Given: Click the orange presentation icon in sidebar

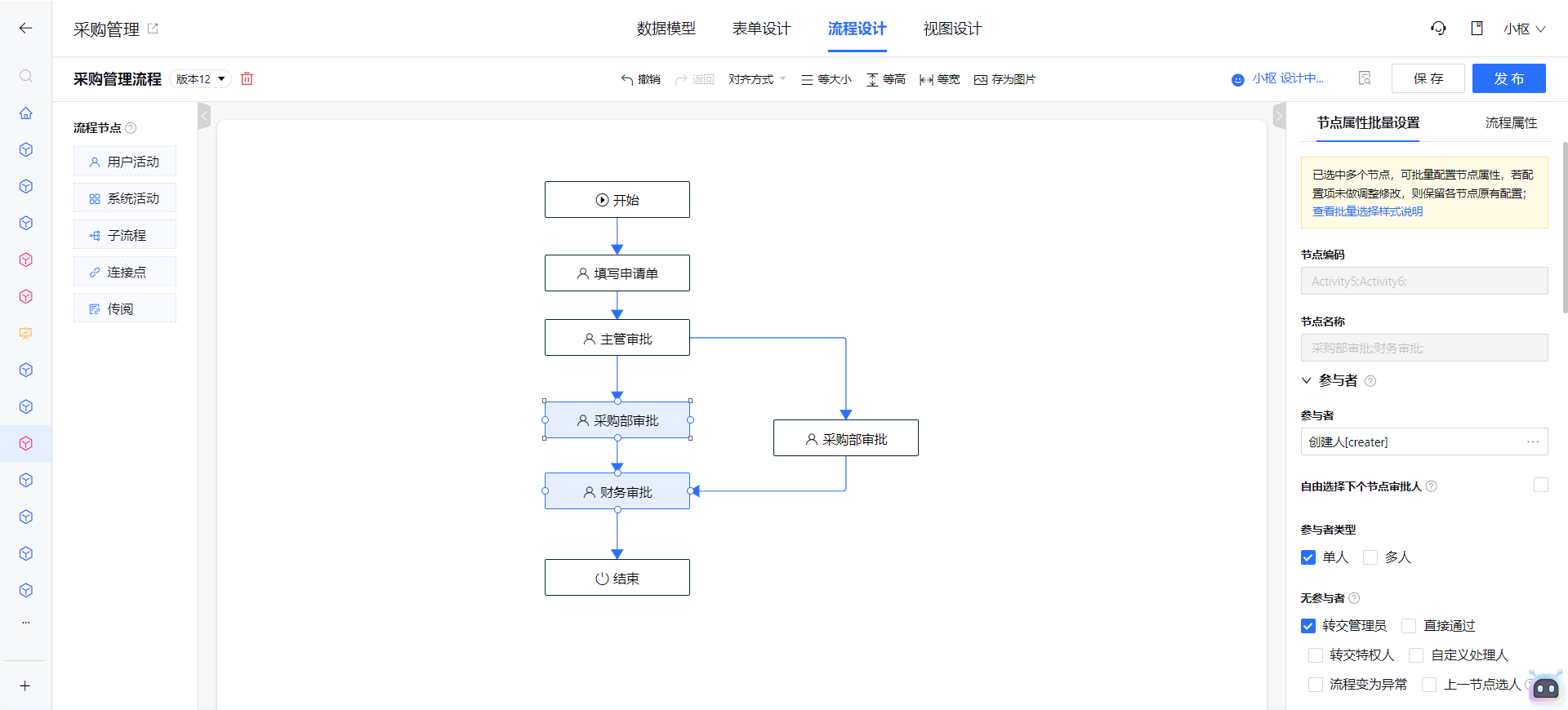Looking at the screenshot, I should coord(25,333).
